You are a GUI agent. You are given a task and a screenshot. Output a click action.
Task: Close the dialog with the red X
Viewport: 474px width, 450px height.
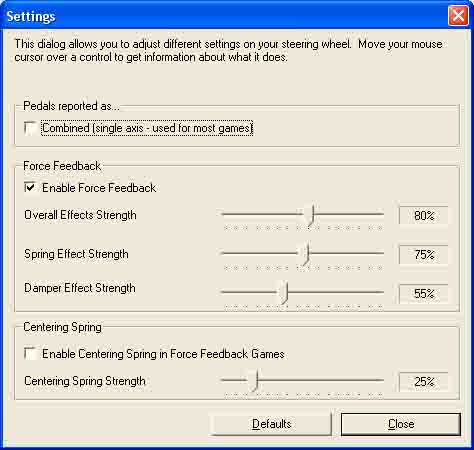pos(458,16)
